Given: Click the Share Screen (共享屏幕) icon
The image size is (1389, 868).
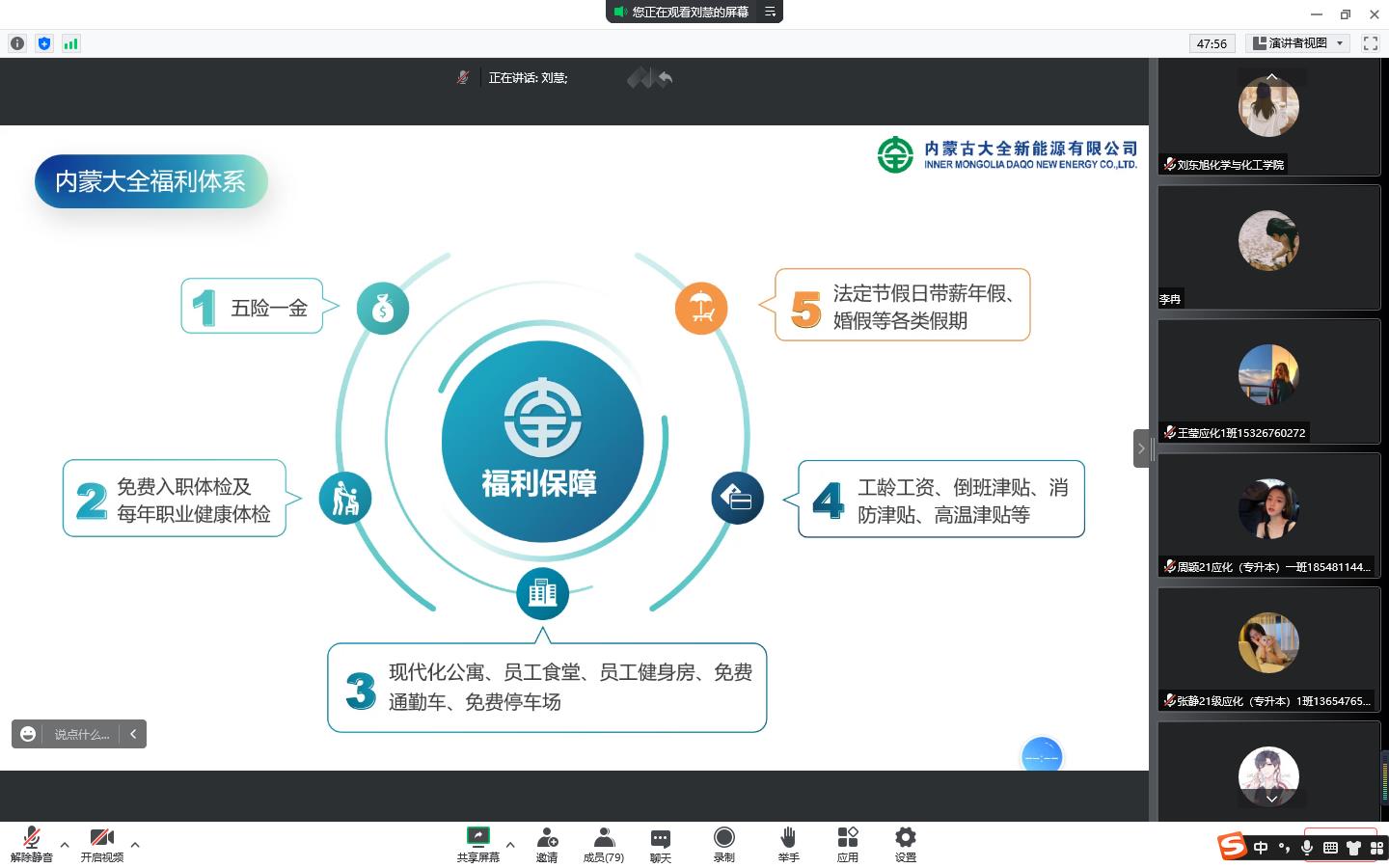Looking at the screenshot, I should click(x=477, y=843).
